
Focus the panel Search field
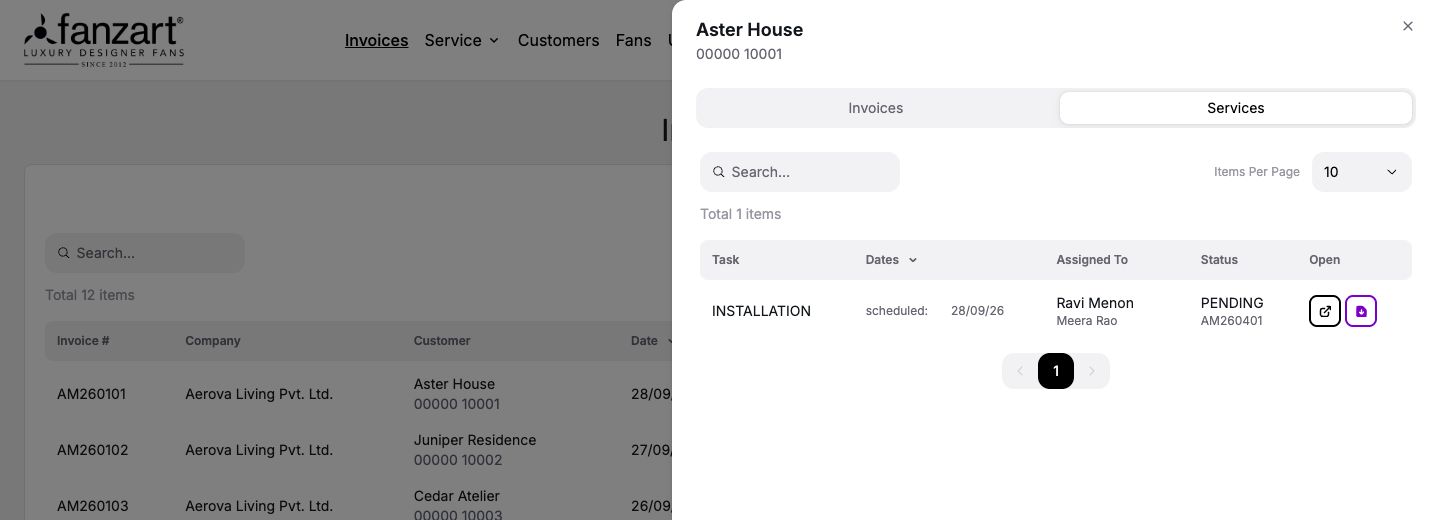pos(800,172)
